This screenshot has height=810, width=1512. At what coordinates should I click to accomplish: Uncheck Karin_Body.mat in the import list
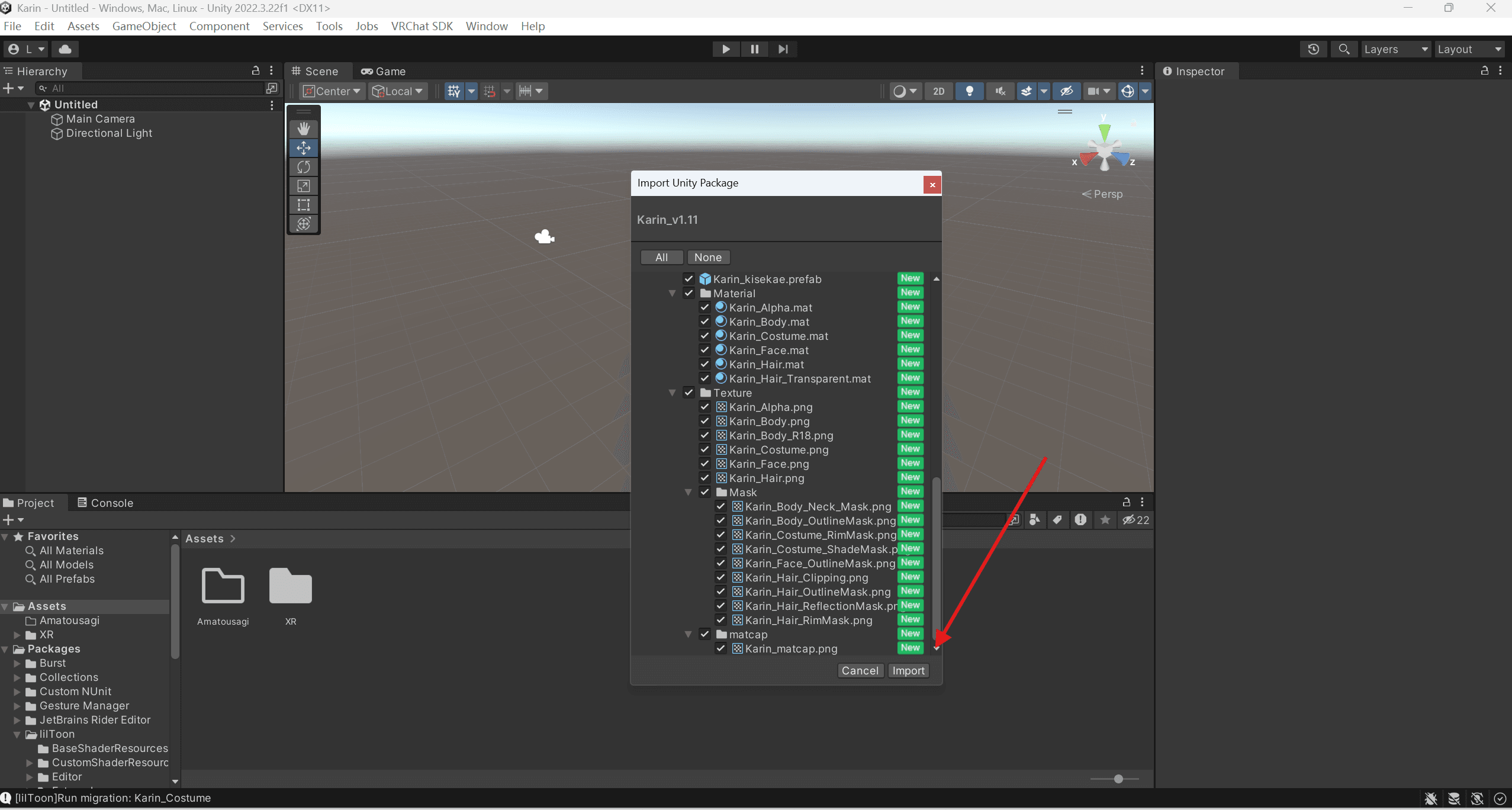click(704, 322)
